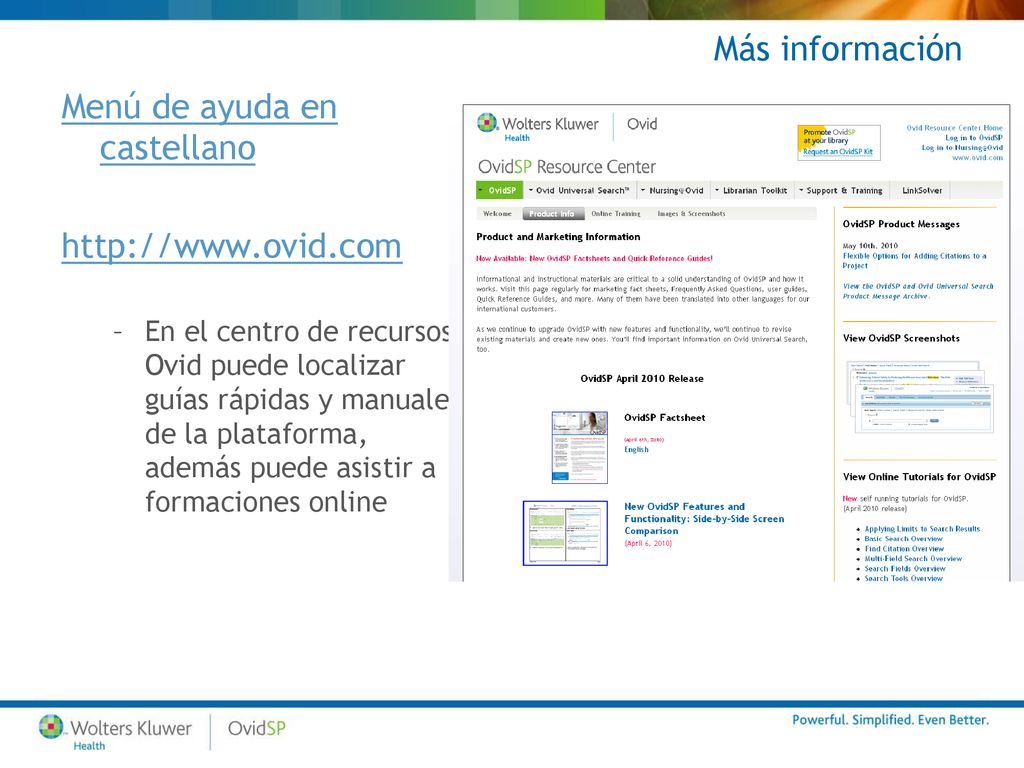Click the Log in to OvidSP link

[x=974, y=138]
